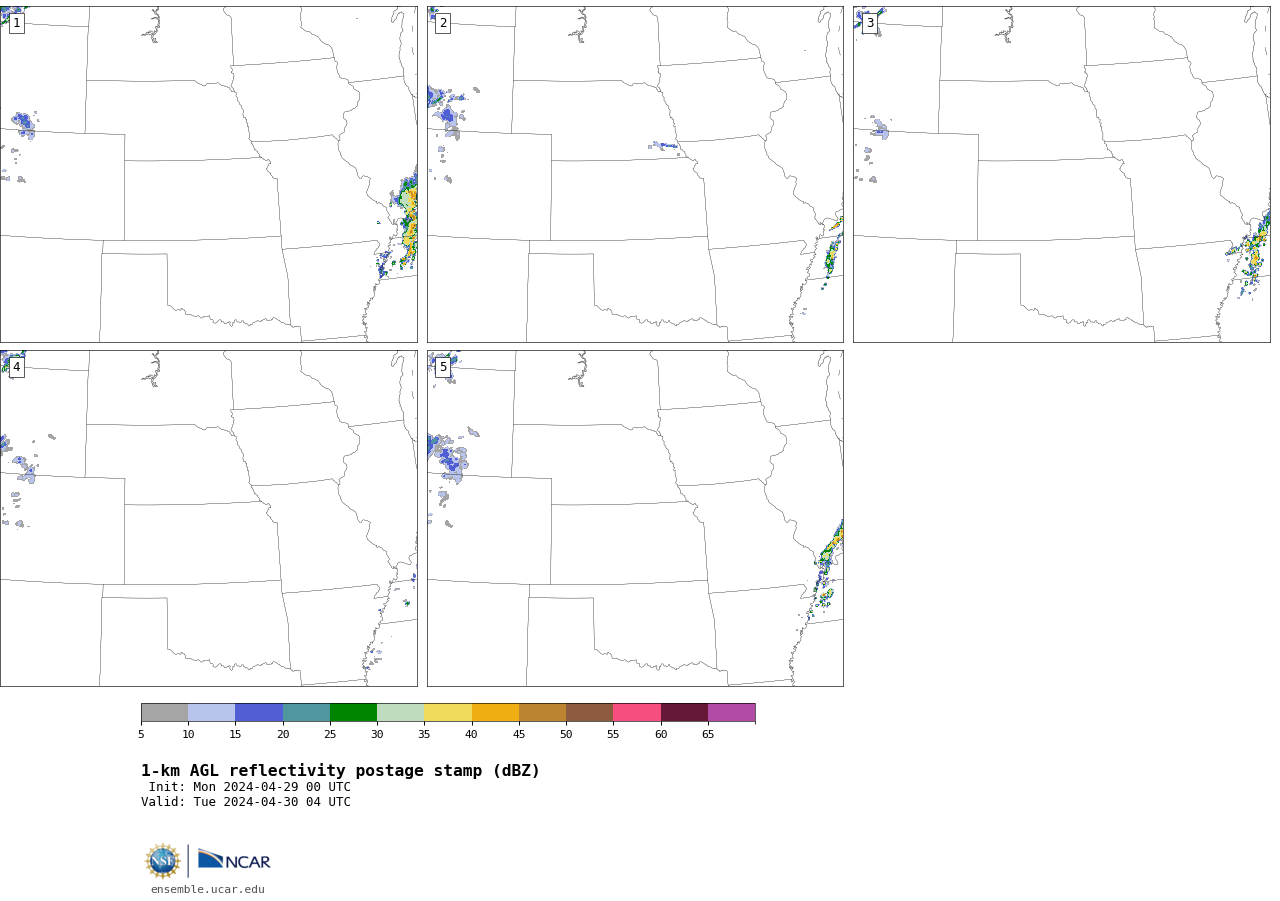Image resolution: width=1280 pixels, height=901 pixels.
Task: Select the yellow 35-40 dBZ swatch
Action: pyautogui.click(x=448, y=712)
